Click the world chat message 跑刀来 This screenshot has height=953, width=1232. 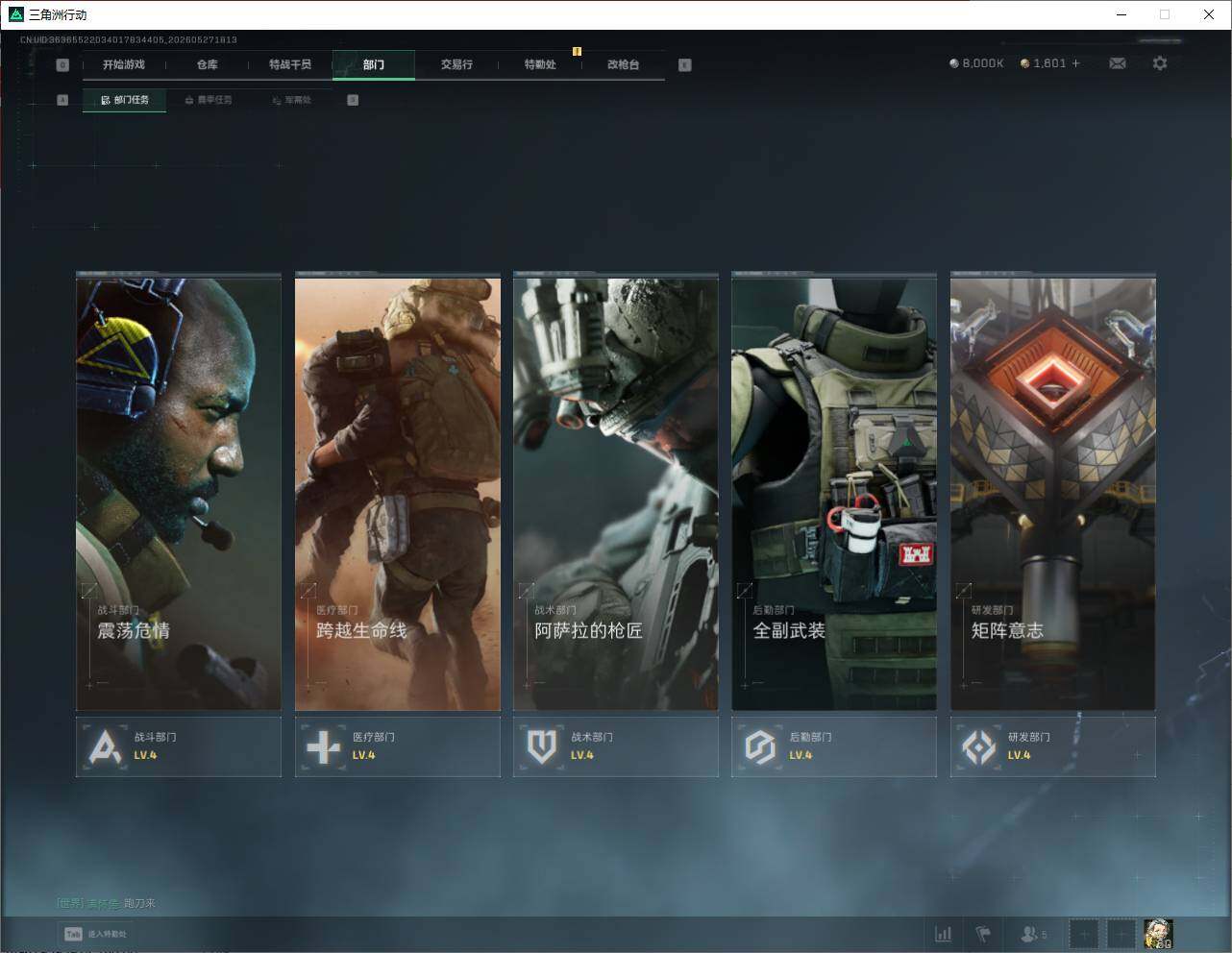pyautogui.click(x=139, y=903)
